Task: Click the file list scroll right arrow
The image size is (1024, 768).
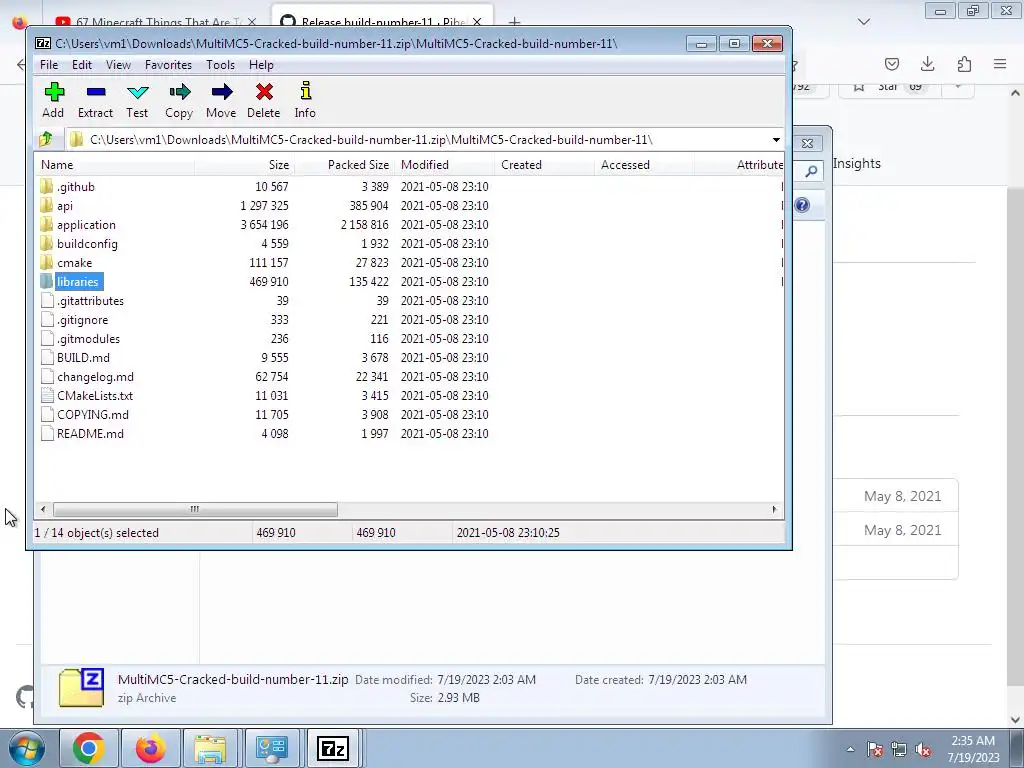Action: (x=775, y=509)
